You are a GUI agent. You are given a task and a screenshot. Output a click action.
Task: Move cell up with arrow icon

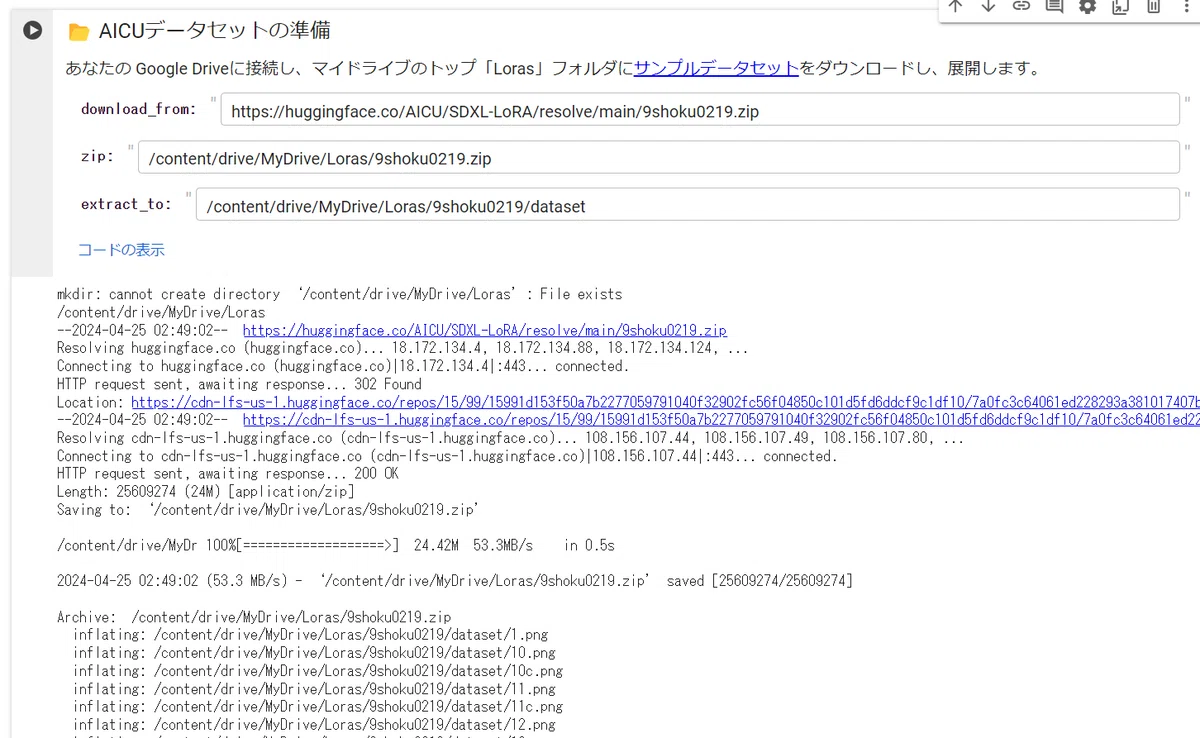click(955, 6)
